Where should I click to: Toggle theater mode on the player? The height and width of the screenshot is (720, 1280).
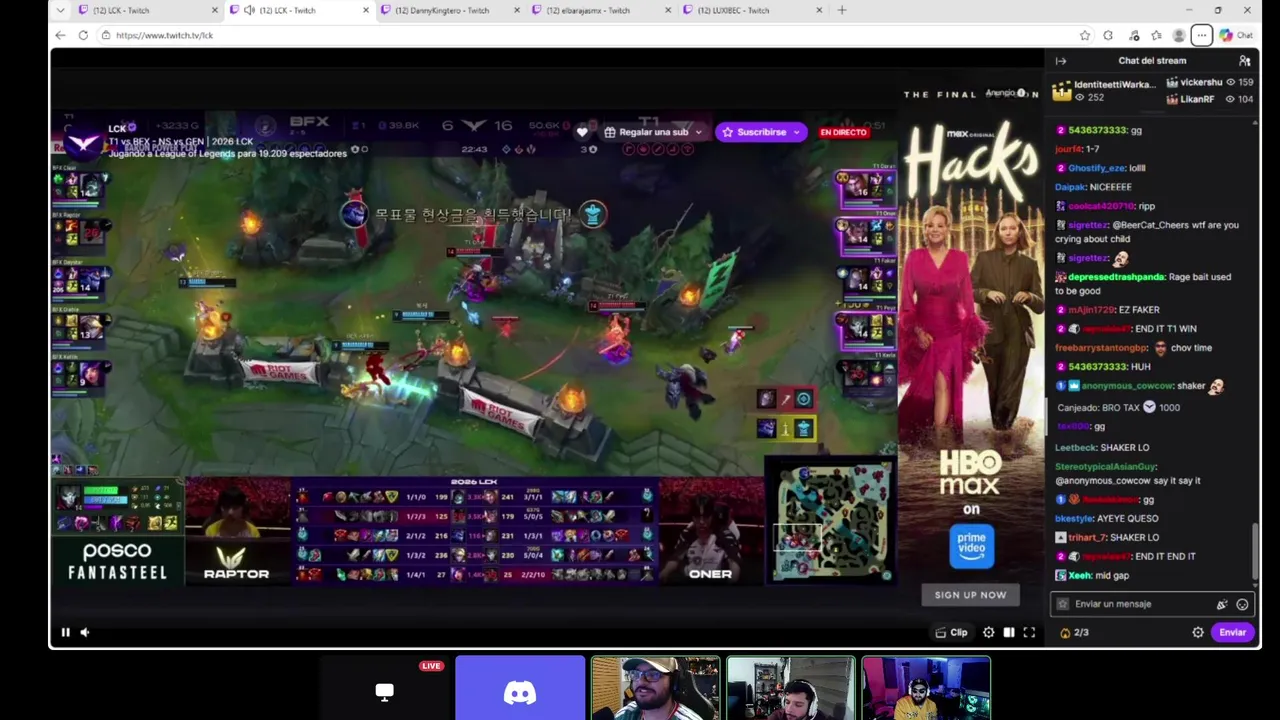point(1009,632)
